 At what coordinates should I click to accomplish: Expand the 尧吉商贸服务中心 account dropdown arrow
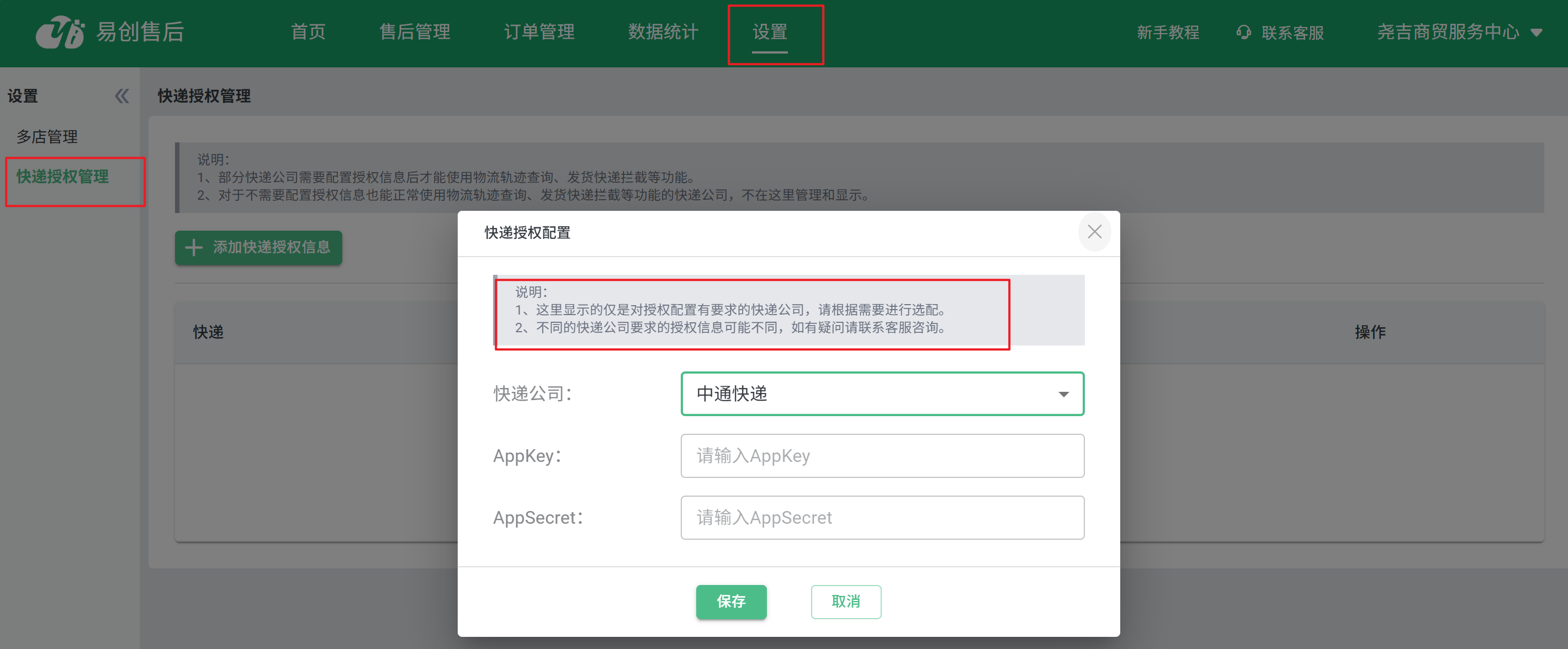(x=1537, y=33)
